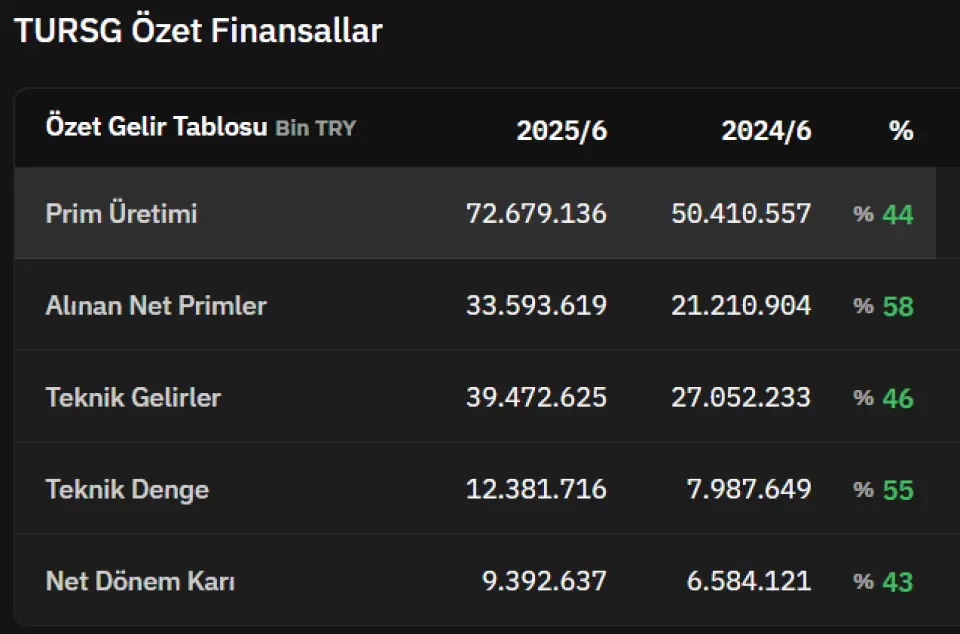Viewport: 960px width, 634px height.
Task: Click the TURSG Özet Finansallar heading
Action: point(198,31)
